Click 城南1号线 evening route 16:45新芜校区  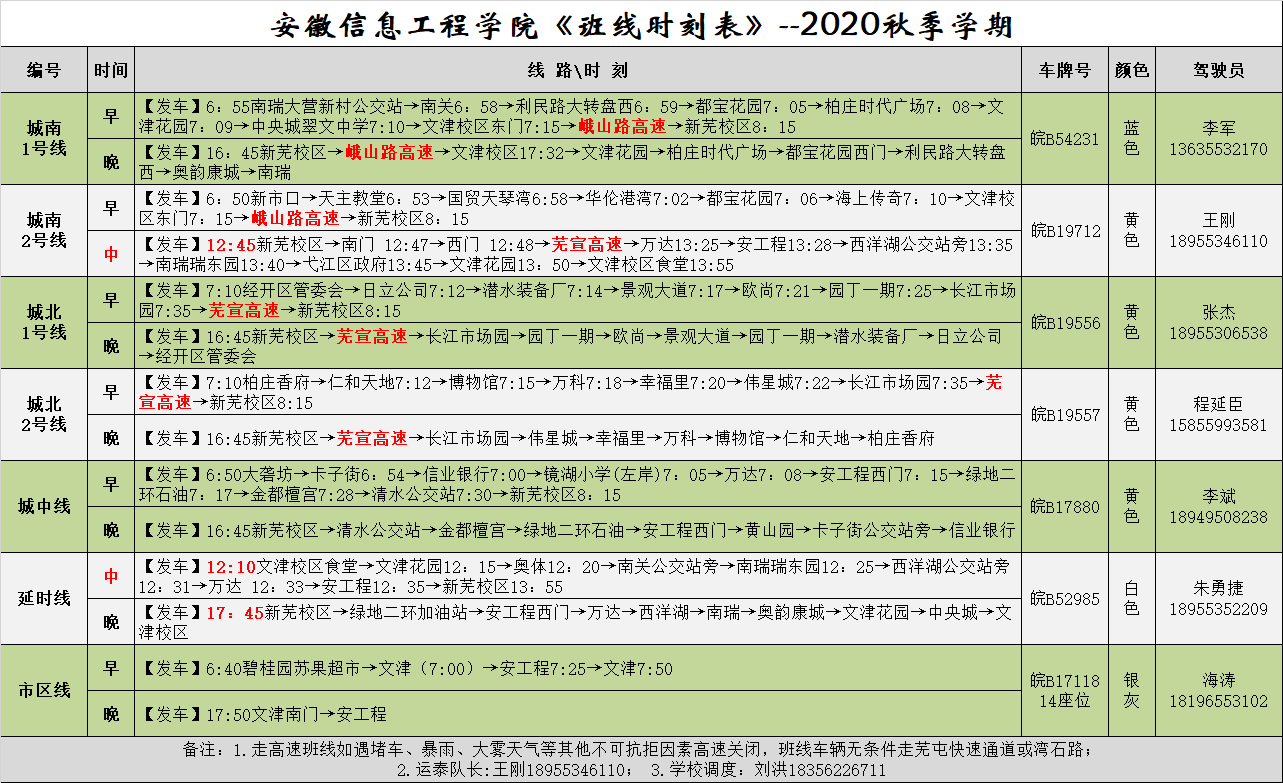tap(578, 162)
